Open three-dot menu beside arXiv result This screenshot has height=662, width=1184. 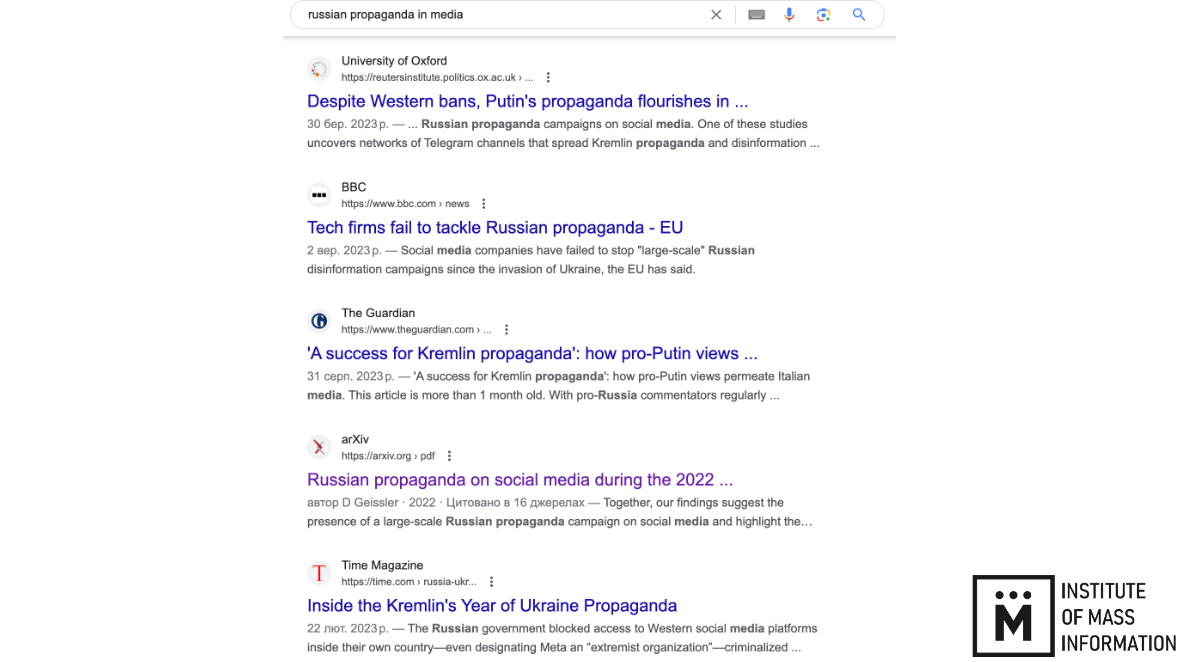point(449,456)
